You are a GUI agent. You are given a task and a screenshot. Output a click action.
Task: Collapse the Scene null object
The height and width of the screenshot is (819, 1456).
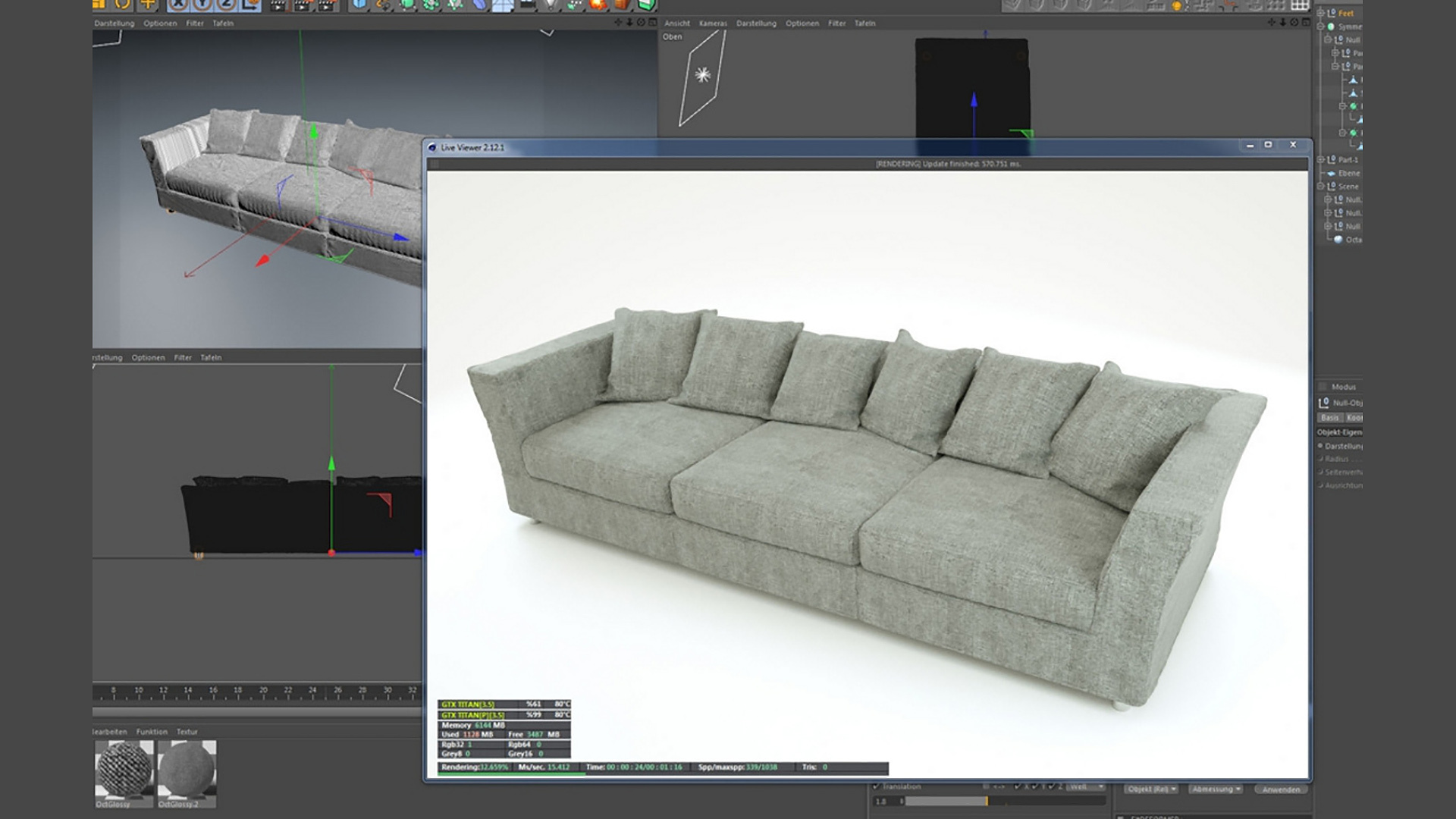[1321, 187]
